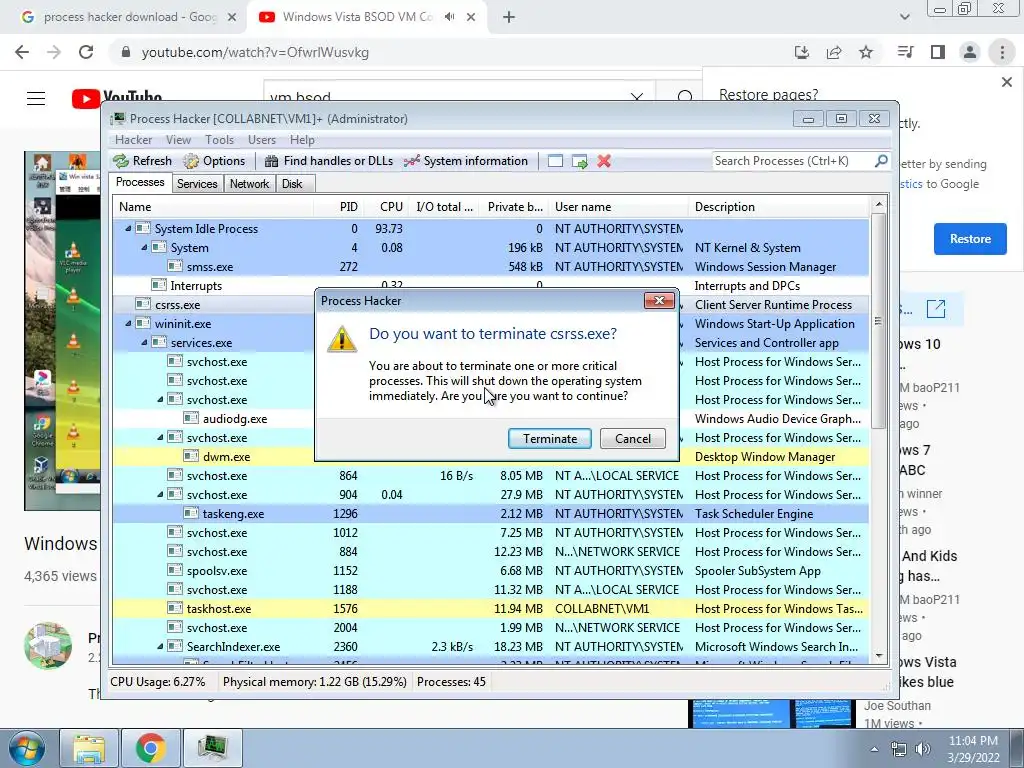Mute the YouTube tab audio icon
The image size is (1024, 768).
tap(449, 17)
